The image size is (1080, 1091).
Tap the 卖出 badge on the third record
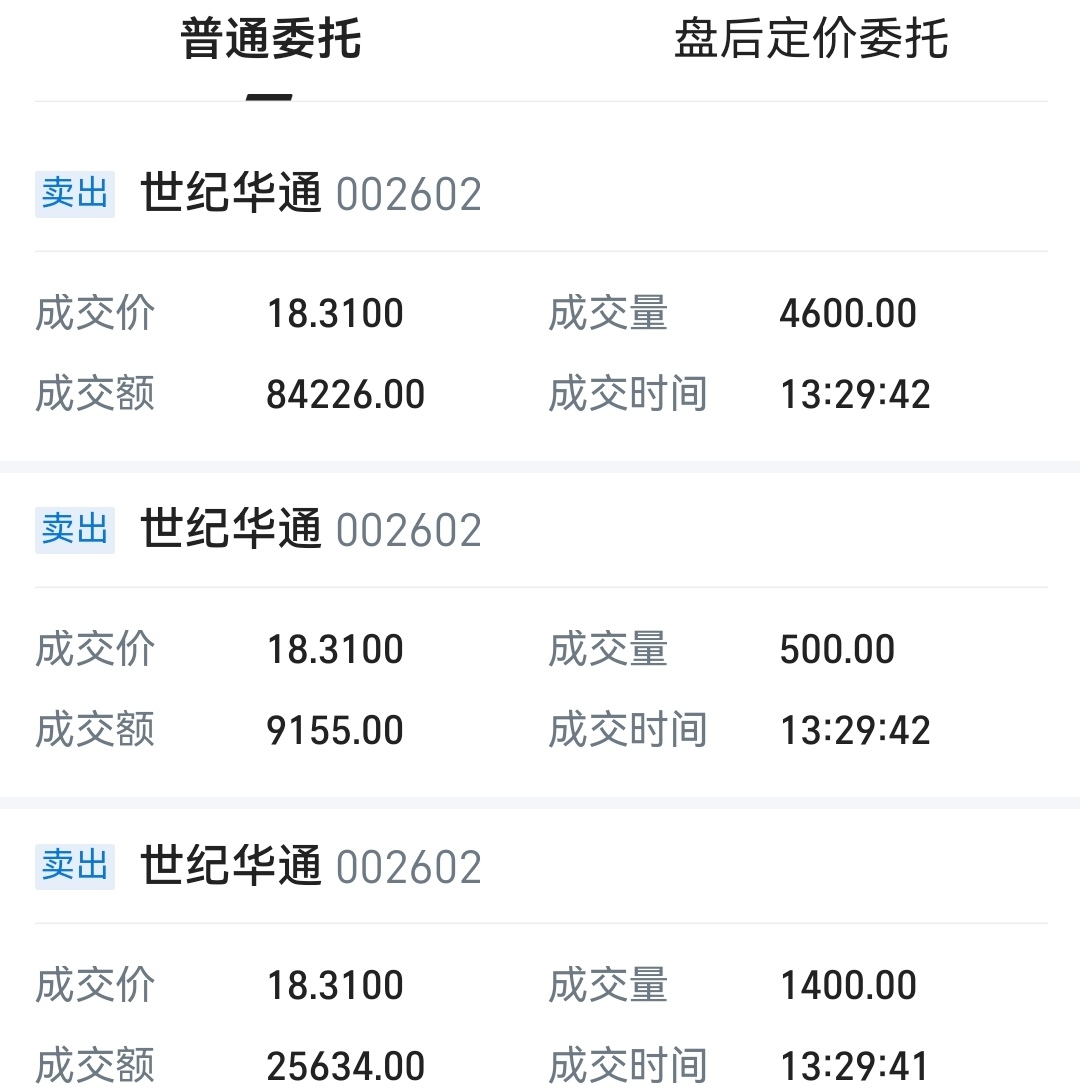(75, 866)
